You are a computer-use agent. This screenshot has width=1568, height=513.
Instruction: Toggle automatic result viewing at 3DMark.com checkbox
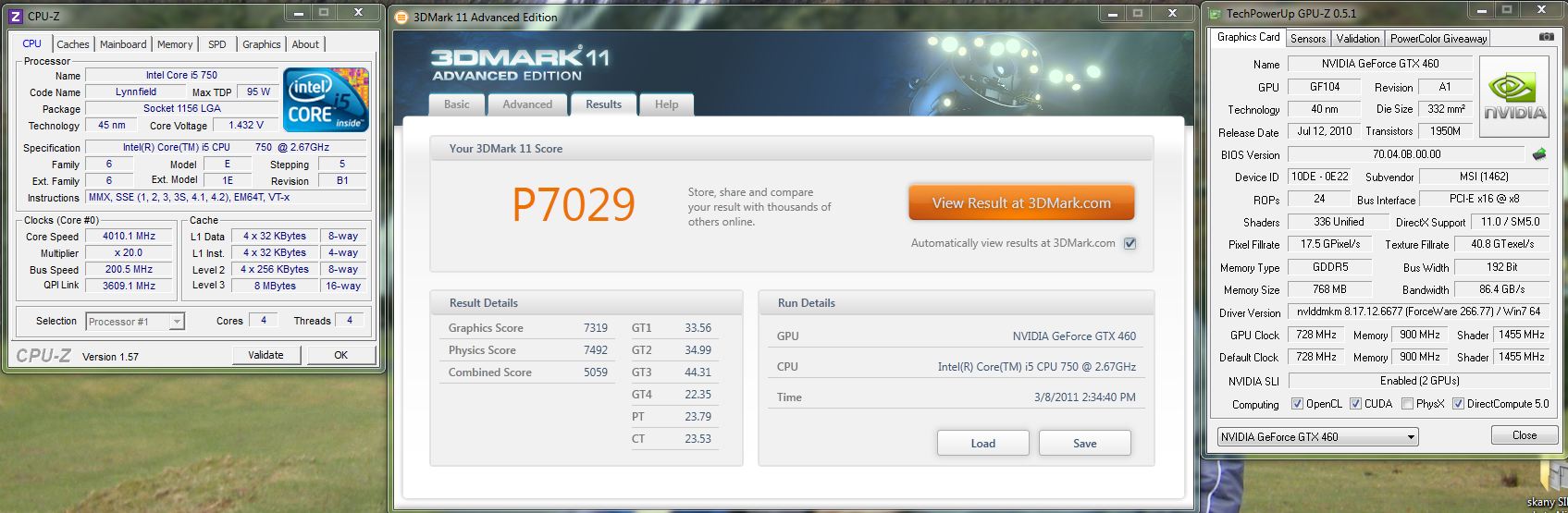coord(1130,243)
